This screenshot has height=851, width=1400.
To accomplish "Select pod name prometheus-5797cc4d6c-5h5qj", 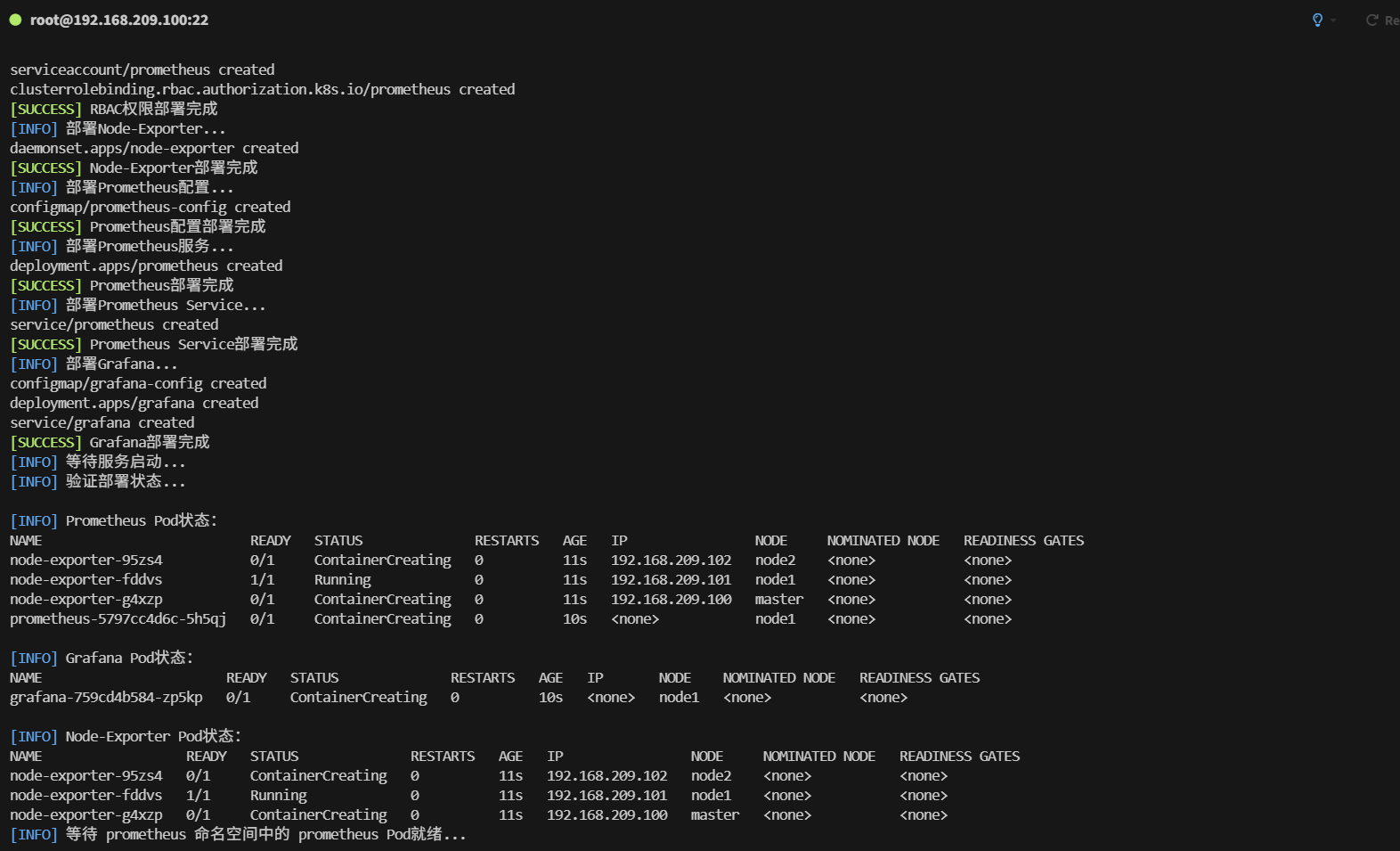I will tap(118, 618).
